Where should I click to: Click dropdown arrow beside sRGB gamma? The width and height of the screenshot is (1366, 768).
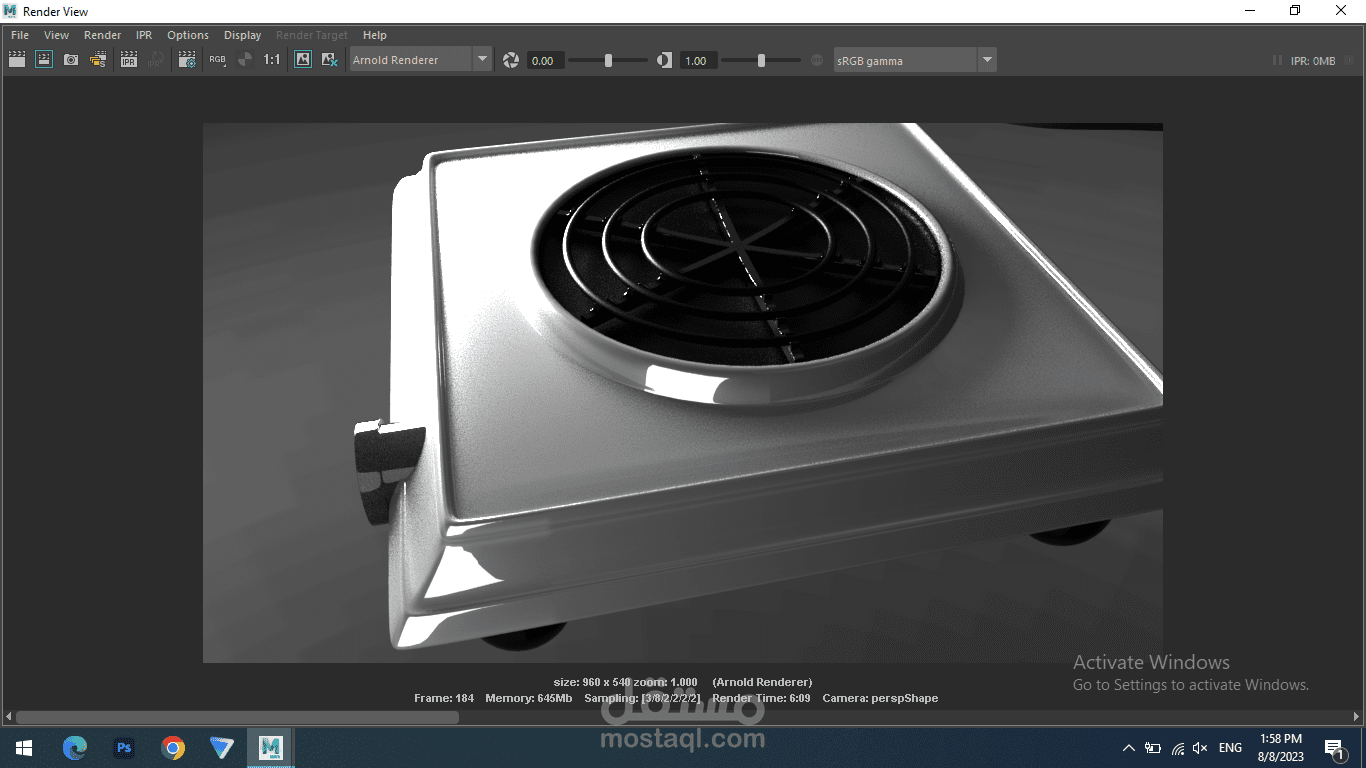[x=988, y=60]
